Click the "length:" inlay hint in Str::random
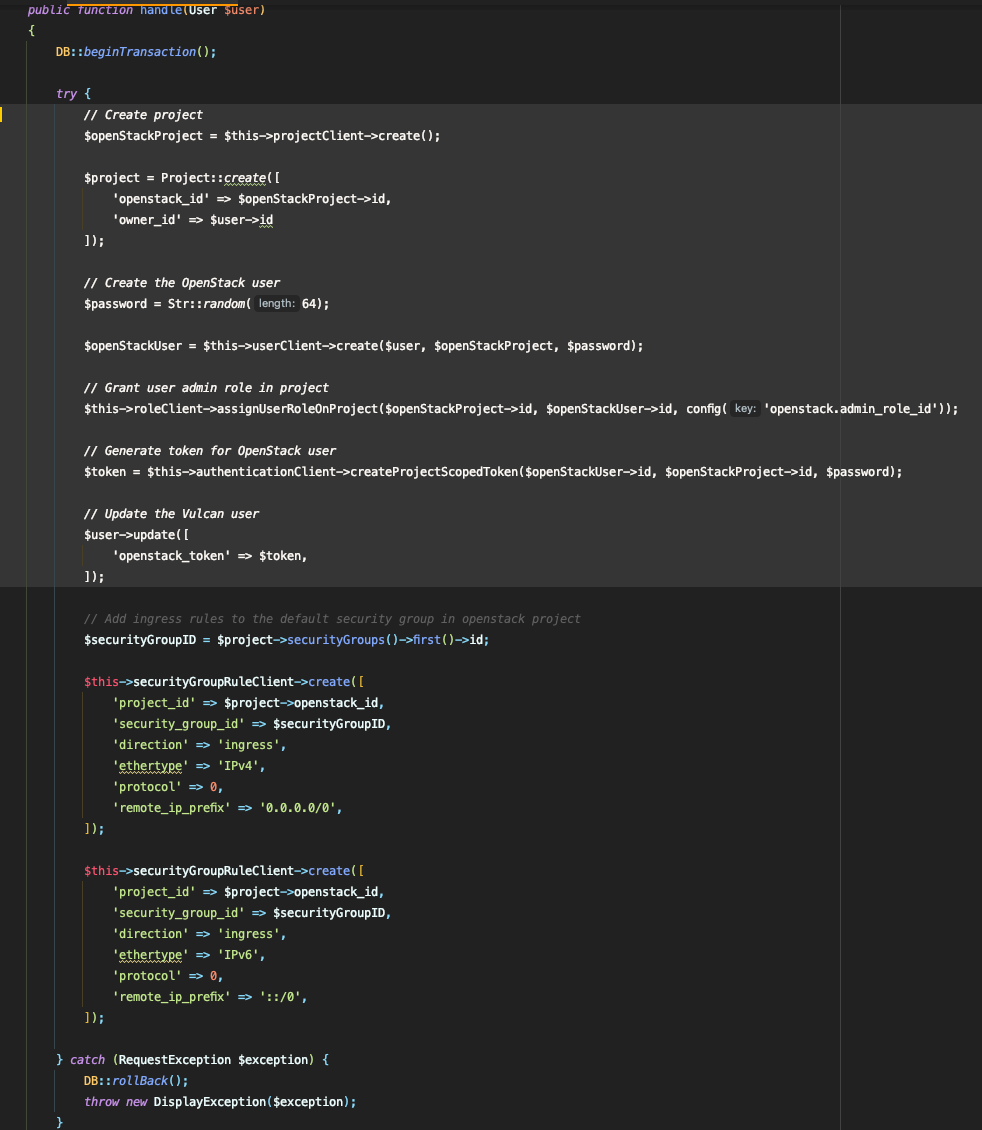This screenshot has width=982, height=1130. [276, 304]
